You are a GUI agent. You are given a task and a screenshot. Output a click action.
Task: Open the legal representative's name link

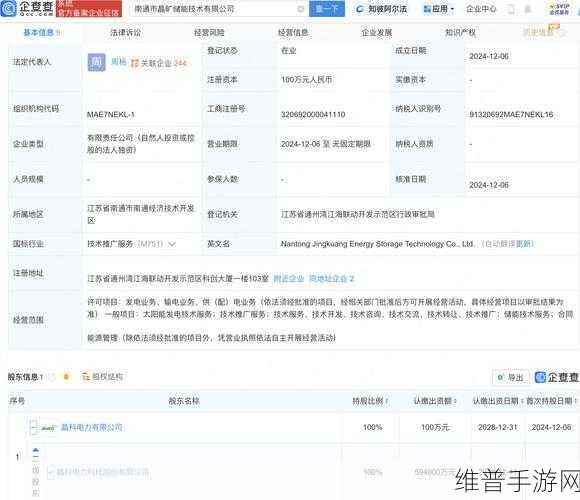[119, 62]
